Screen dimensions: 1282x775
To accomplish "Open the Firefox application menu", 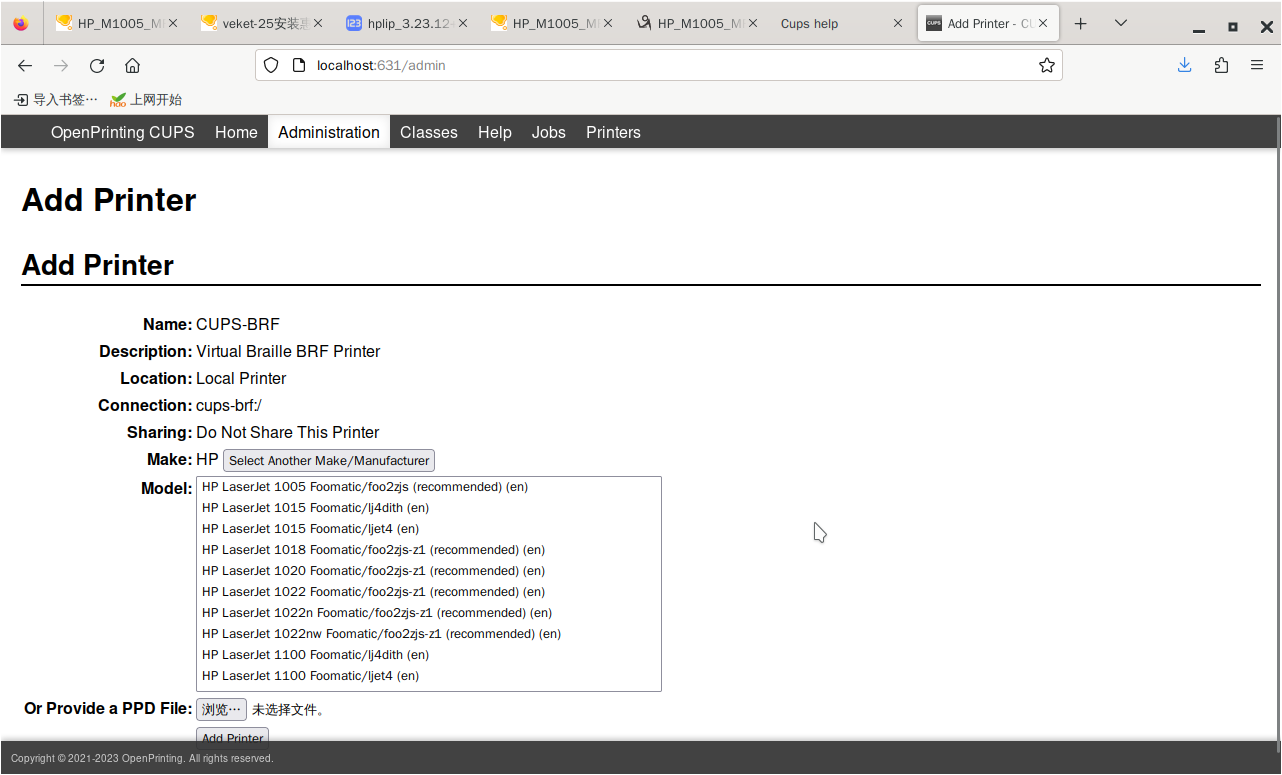I will (1257, 66).
